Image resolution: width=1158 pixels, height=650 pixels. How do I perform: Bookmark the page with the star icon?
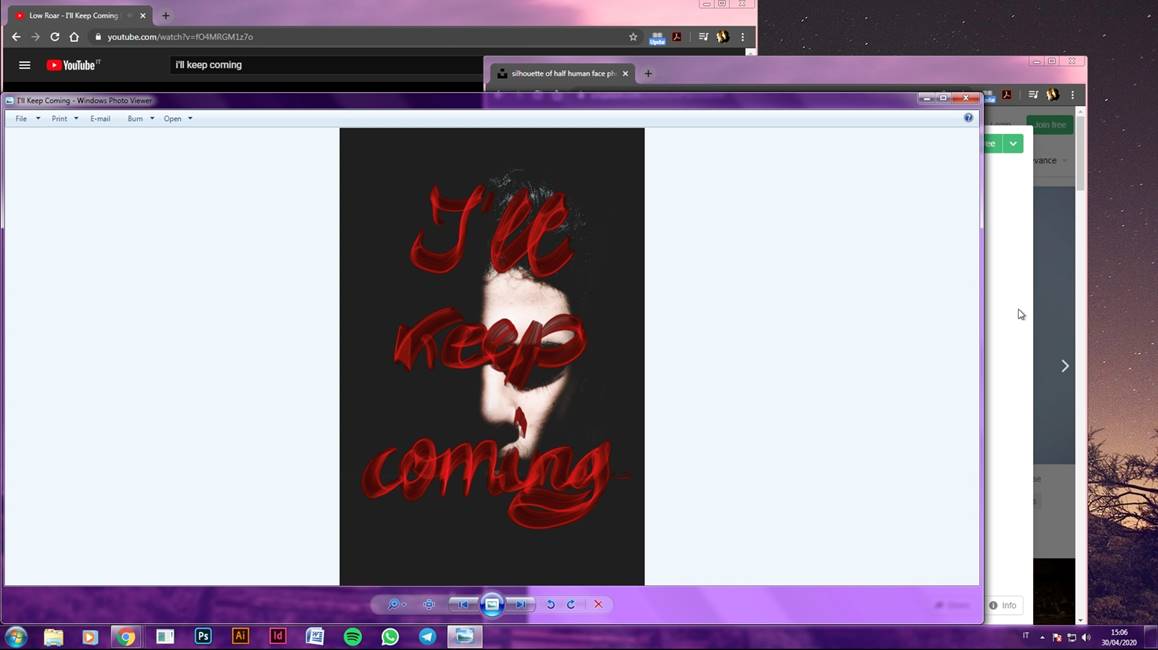633,37
